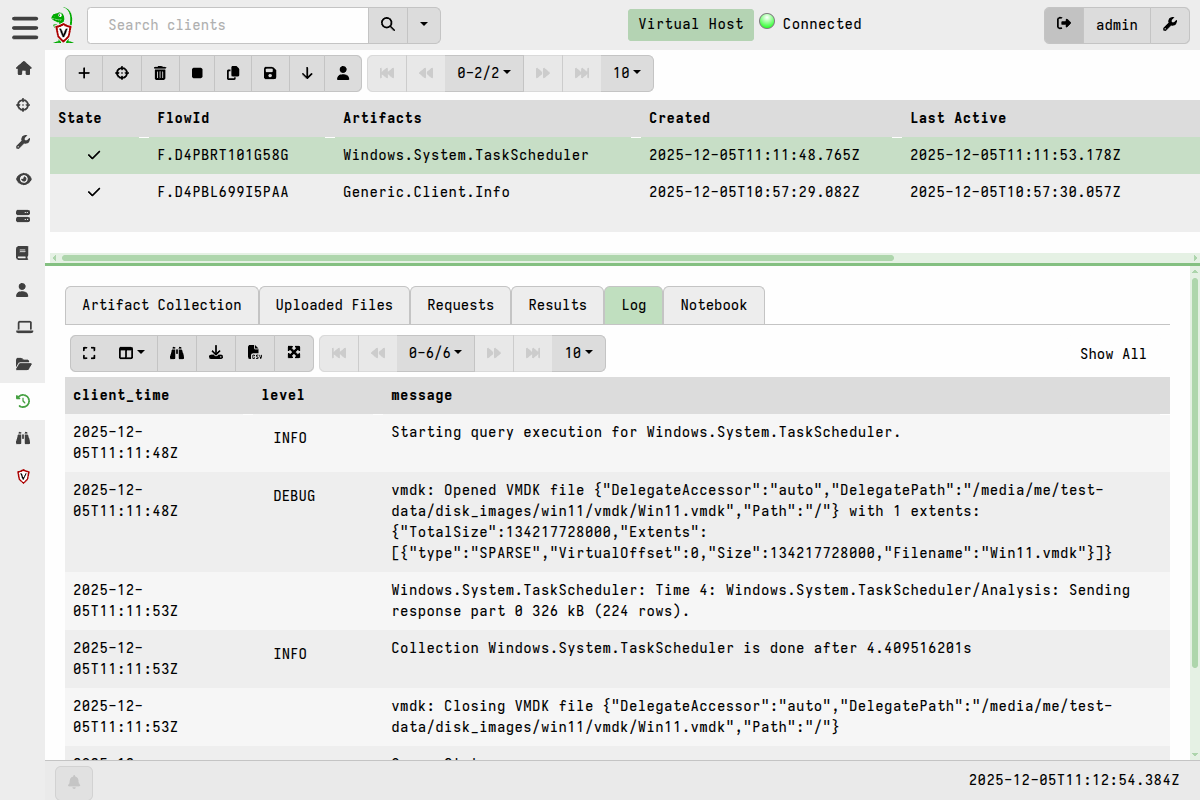Open the column visibility selector in the log toolbar

click(132, 353)
